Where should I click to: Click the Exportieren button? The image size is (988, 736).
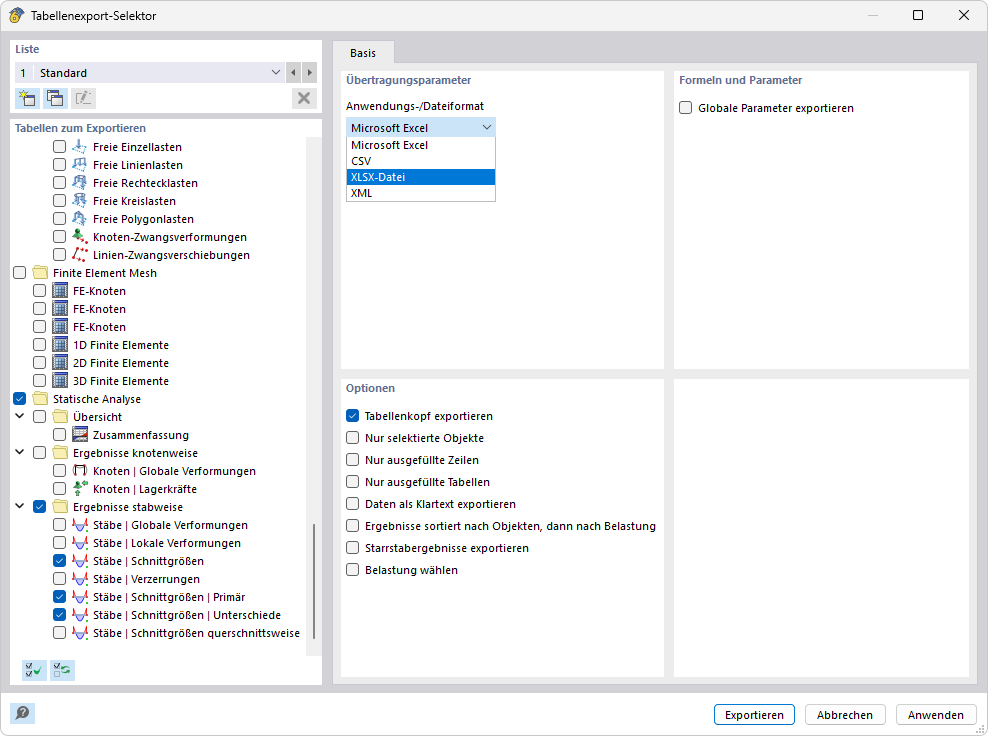point(754,714)
